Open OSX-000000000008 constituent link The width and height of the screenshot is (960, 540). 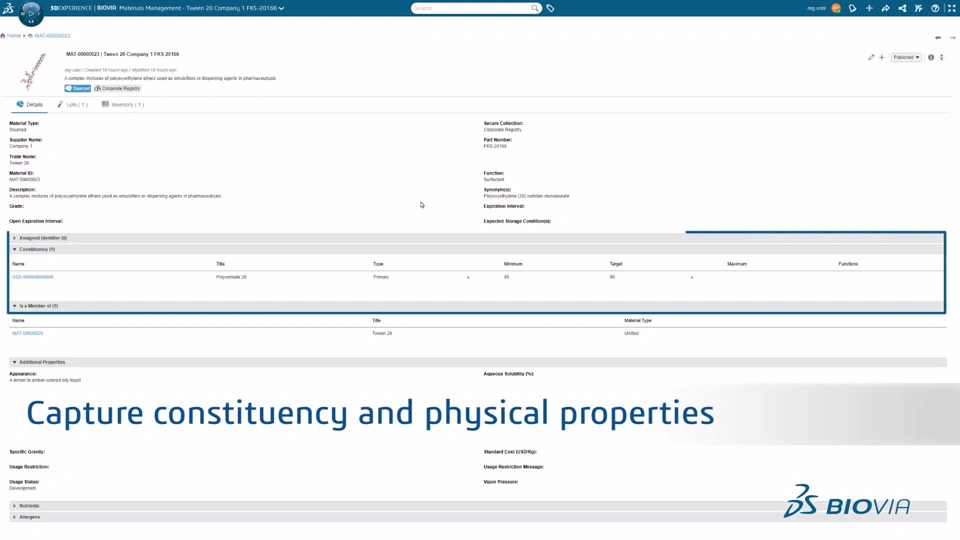(32, 277)
